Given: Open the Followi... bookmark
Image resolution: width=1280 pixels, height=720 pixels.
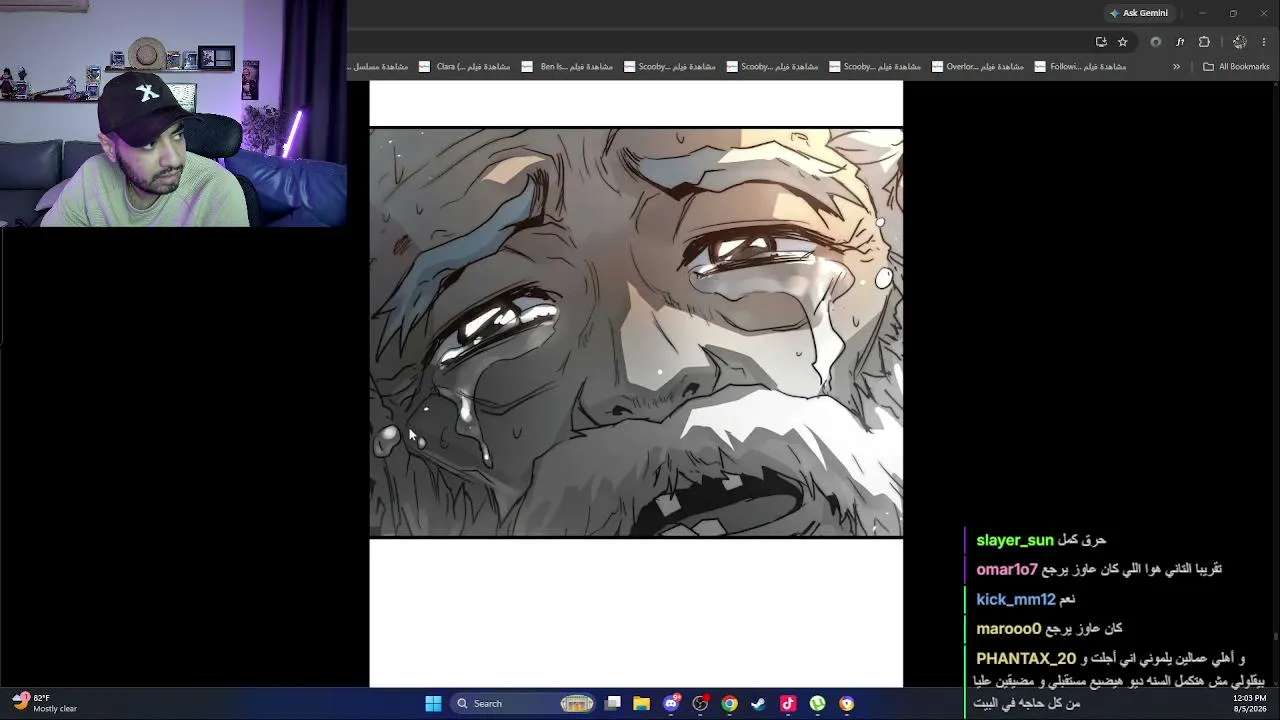Looking at the screenshot, I should [1080, 67].
